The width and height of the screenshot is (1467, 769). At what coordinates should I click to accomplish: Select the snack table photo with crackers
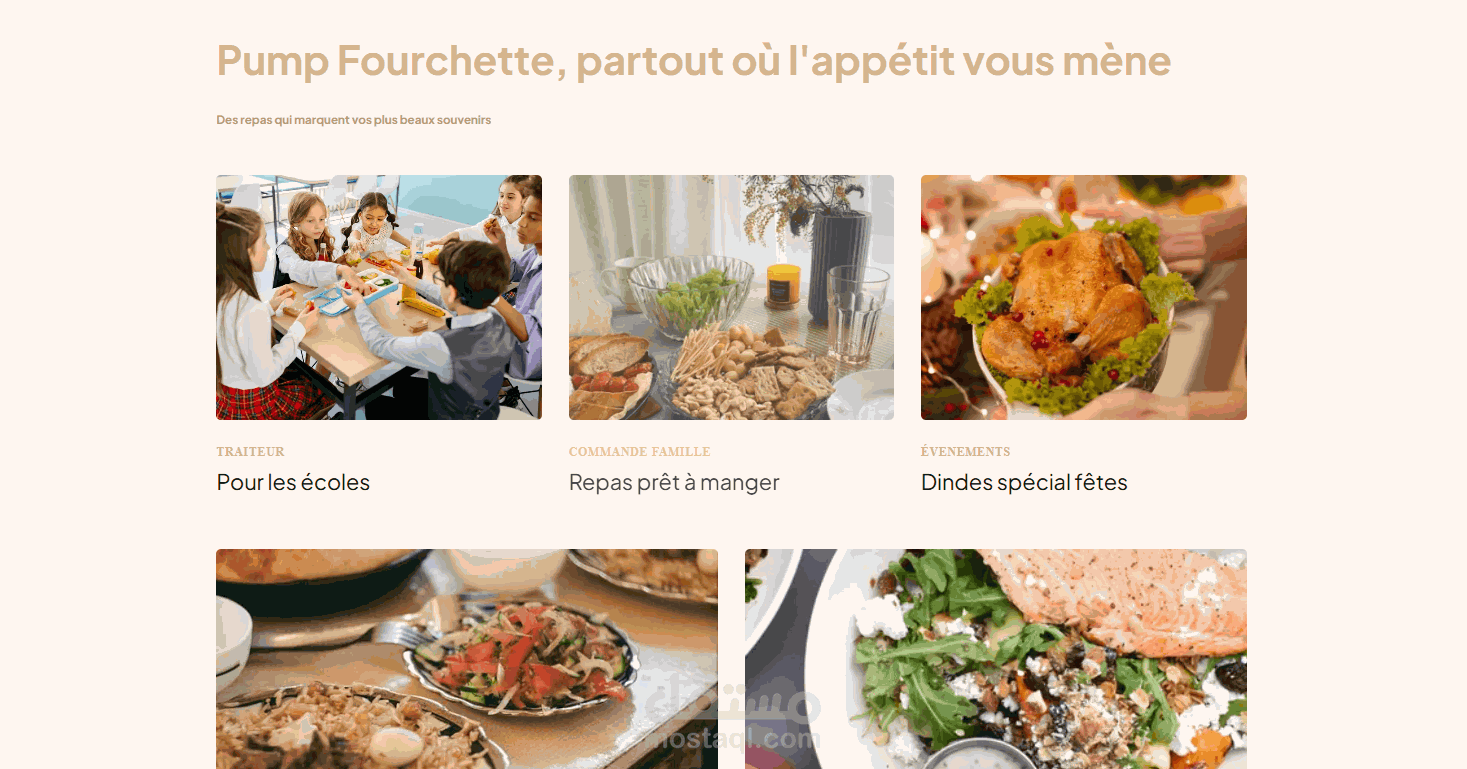pos(731,297)
